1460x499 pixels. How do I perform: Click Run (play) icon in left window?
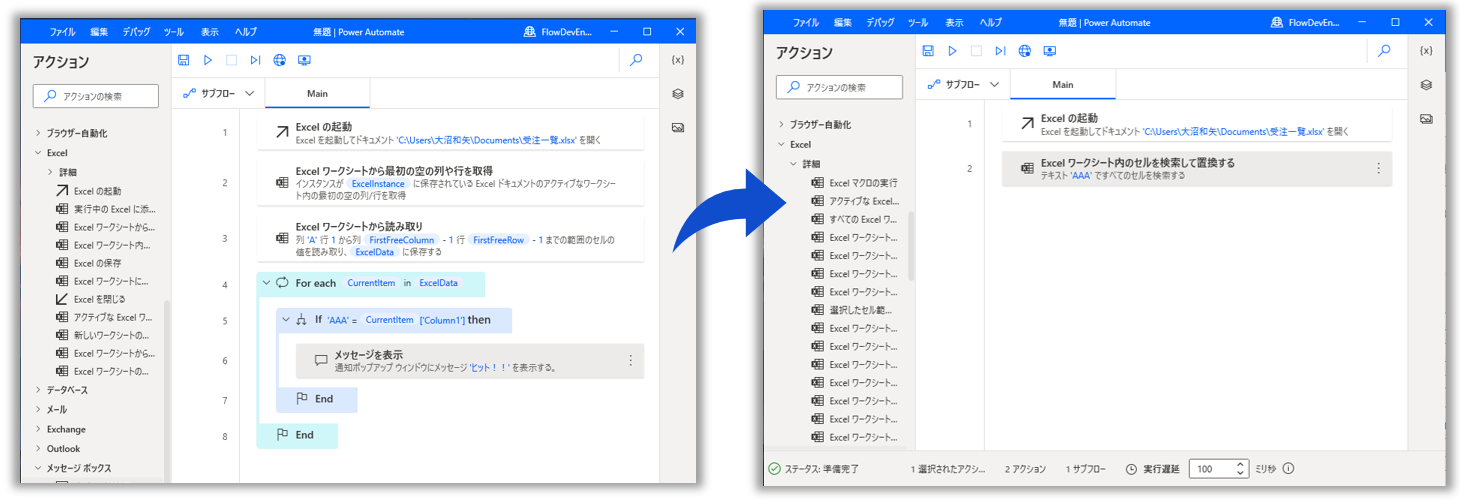208,60
